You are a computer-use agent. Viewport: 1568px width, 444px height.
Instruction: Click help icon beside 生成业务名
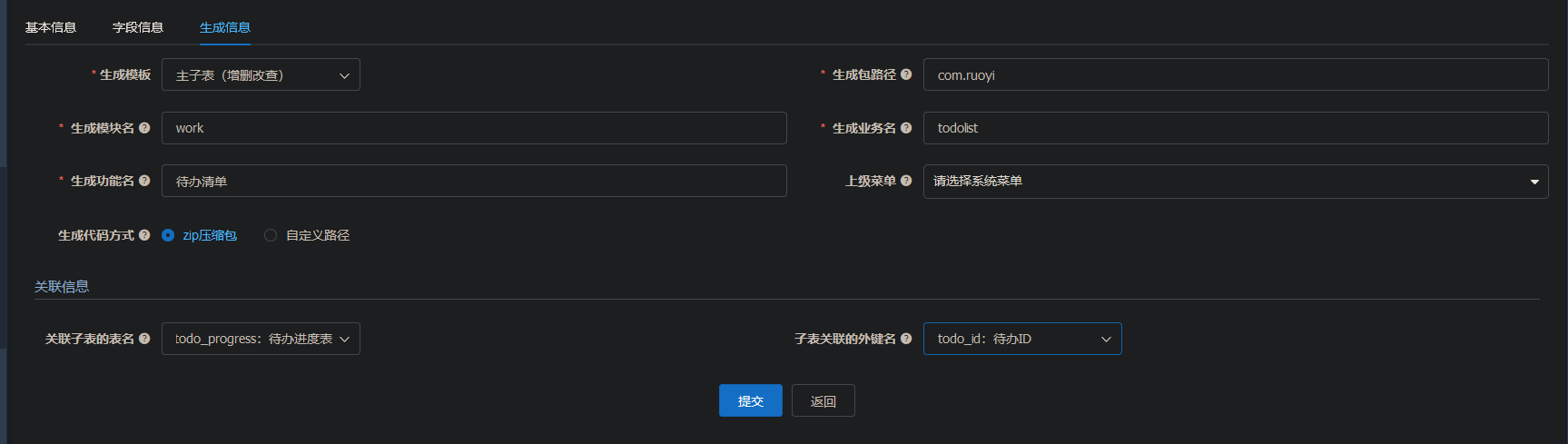tap(906, 128)
